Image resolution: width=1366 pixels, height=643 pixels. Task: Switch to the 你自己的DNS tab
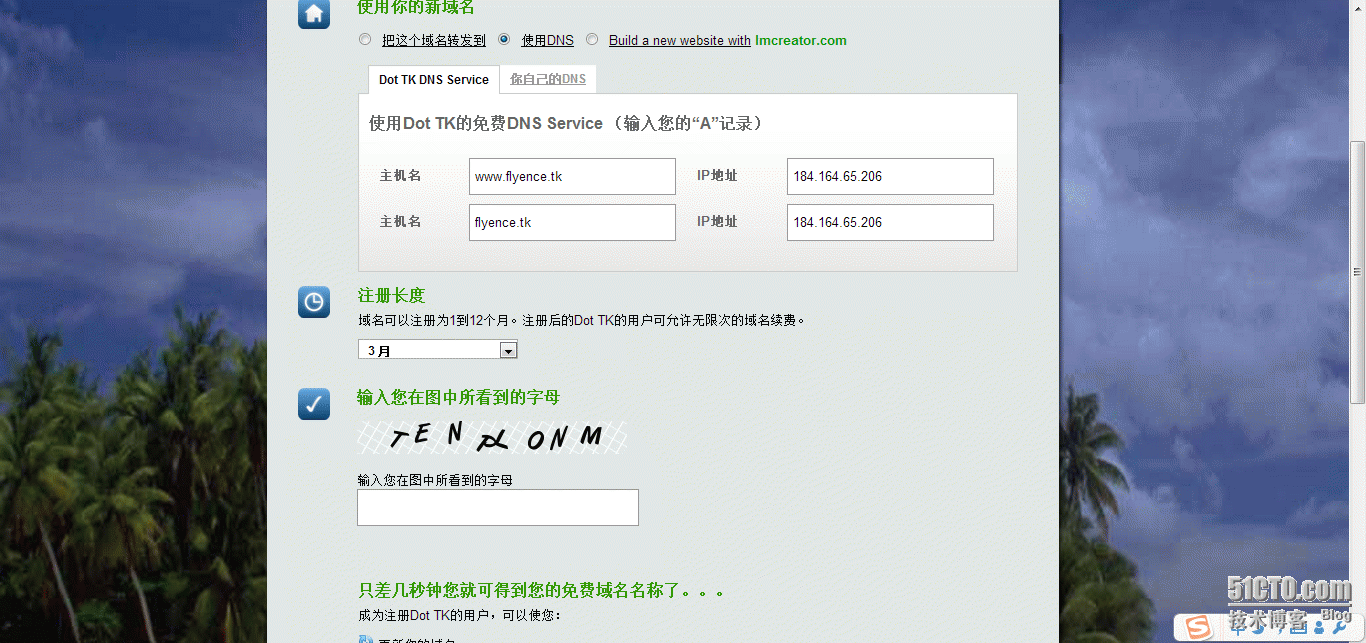tap(547, 79)
